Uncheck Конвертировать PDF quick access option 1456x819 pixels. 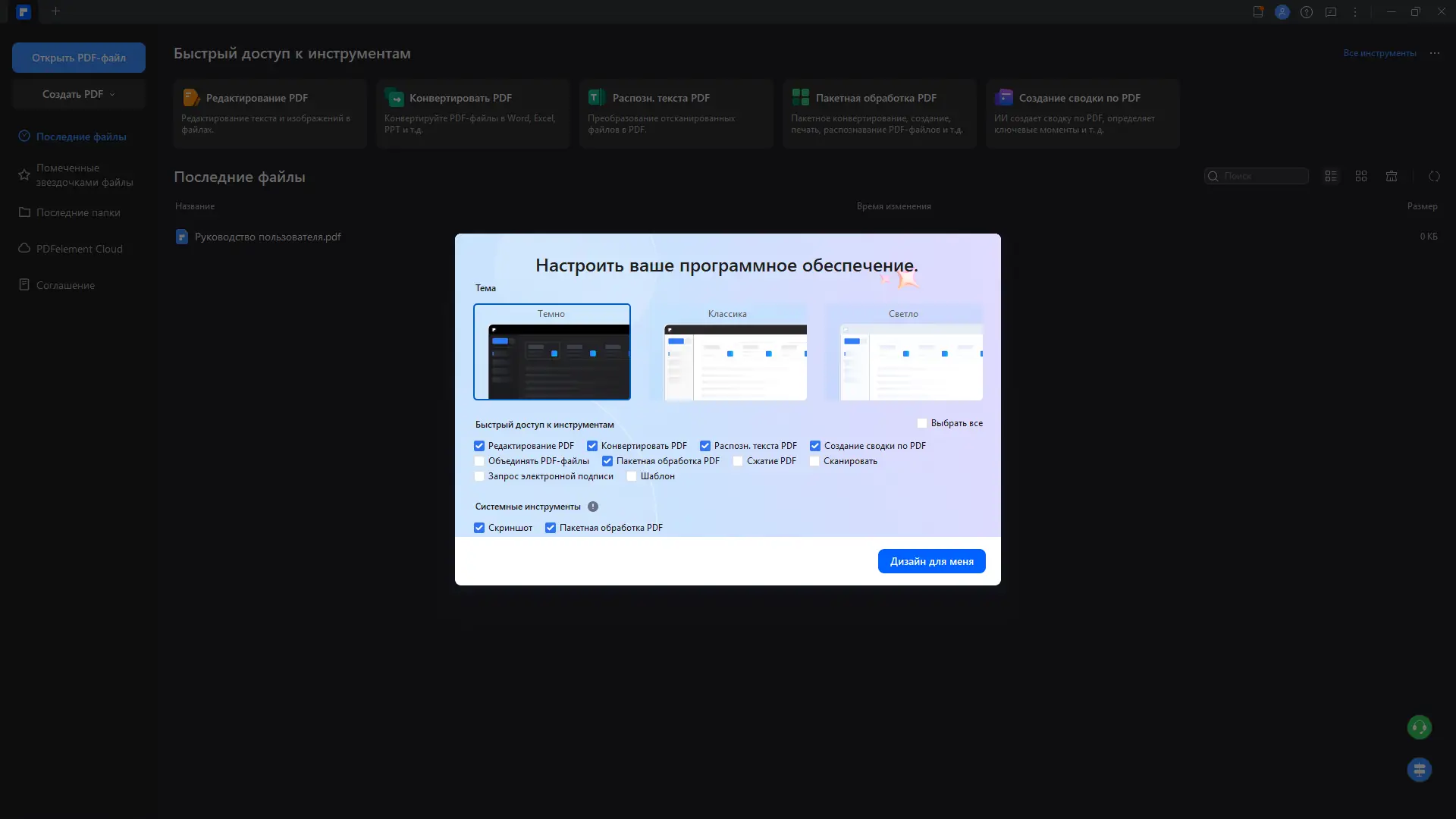[593, 445]
